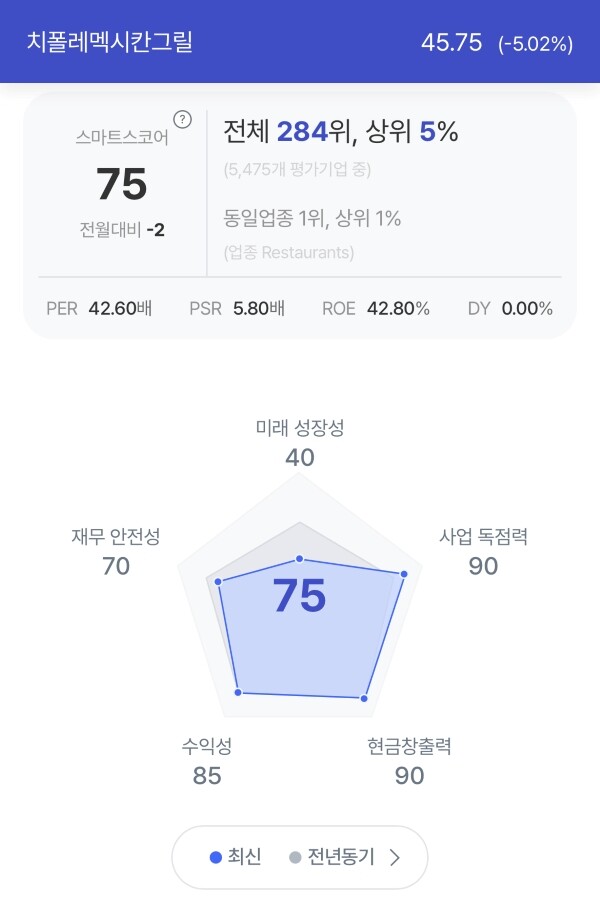
Task: Tap the 사업 독점력 90 score label
Action: (x=484, y=552)
